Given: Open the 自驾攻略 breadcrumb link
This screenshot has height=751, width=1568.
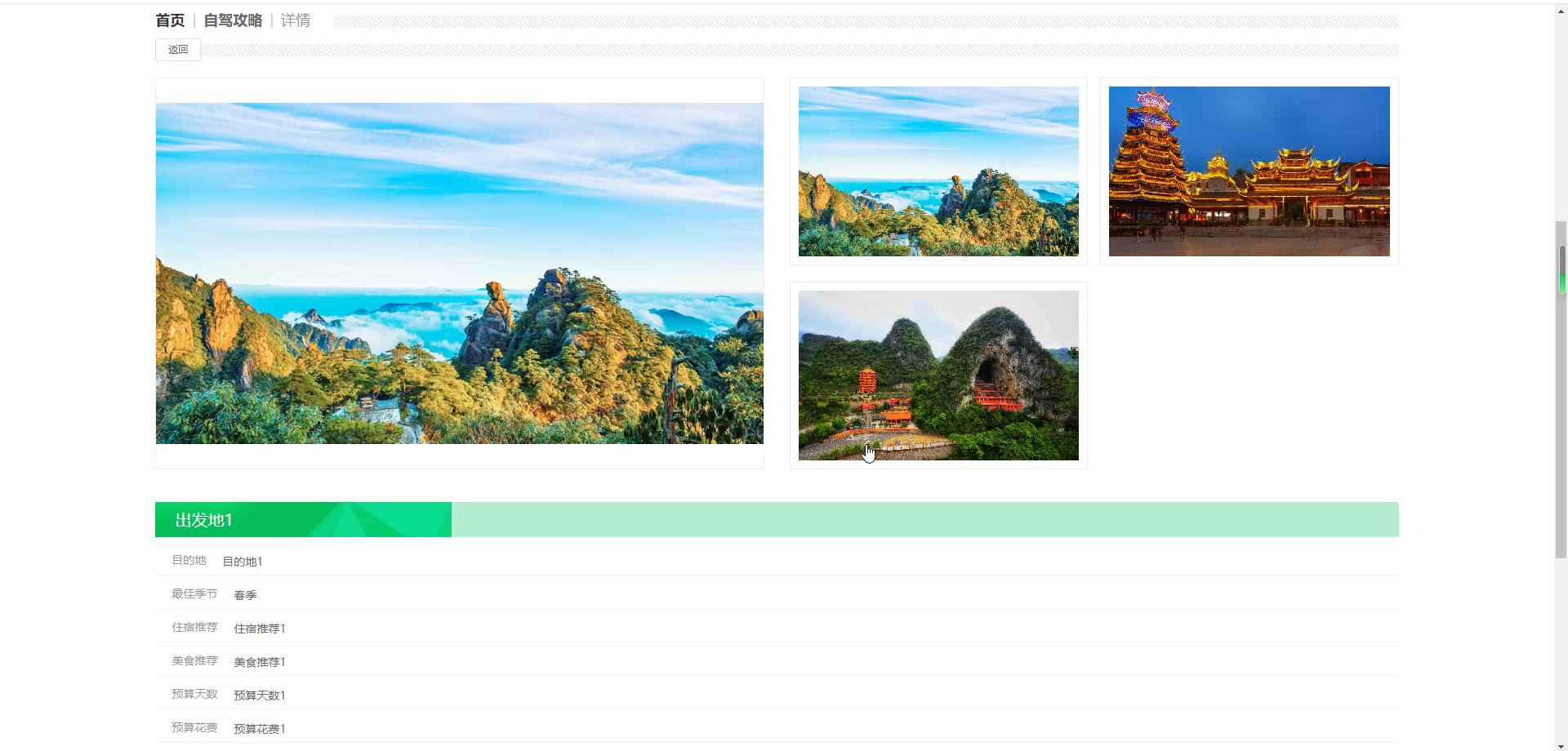Looking at the screenshot, I should pos(233,20).
